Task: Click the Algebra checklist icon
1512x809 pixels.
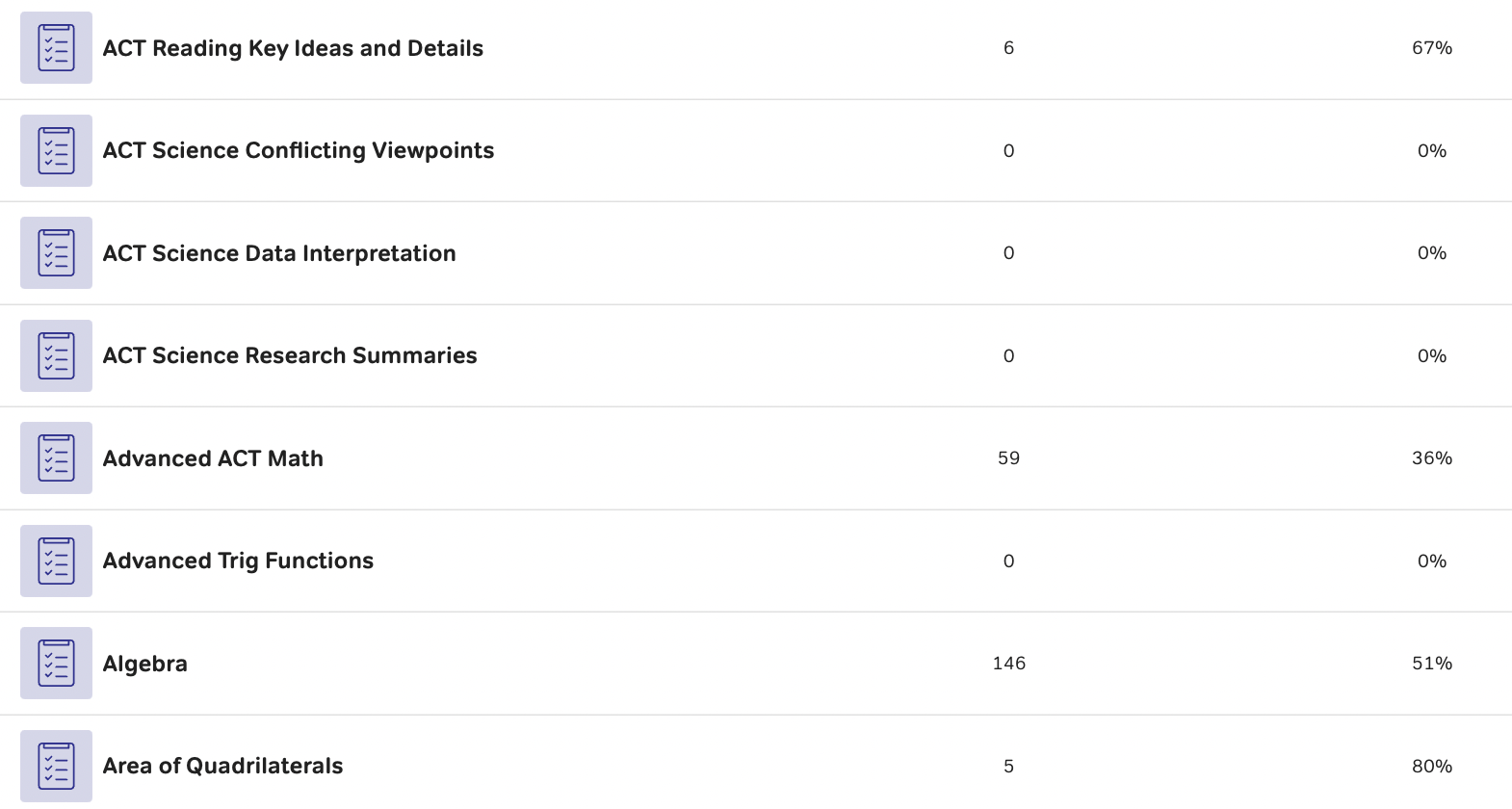Action: pyautogui.click(x=56, y=664)
